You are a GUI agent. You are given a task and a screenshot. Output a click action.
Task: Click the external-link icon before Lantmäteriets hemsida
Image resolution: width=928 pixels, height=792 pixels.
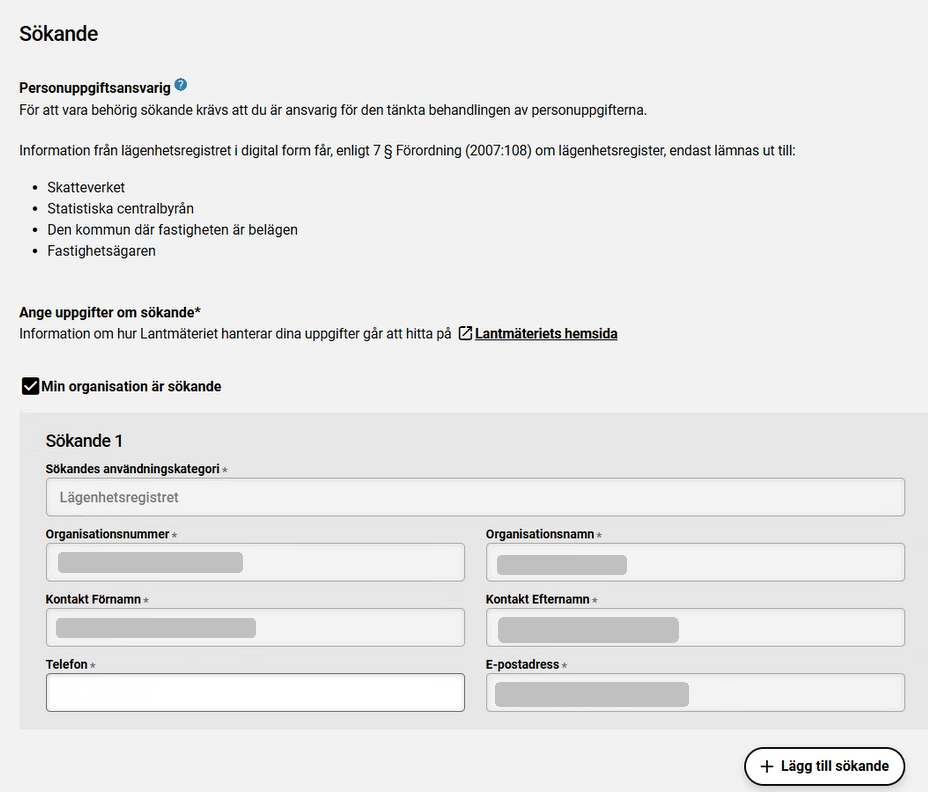point(465,334)
